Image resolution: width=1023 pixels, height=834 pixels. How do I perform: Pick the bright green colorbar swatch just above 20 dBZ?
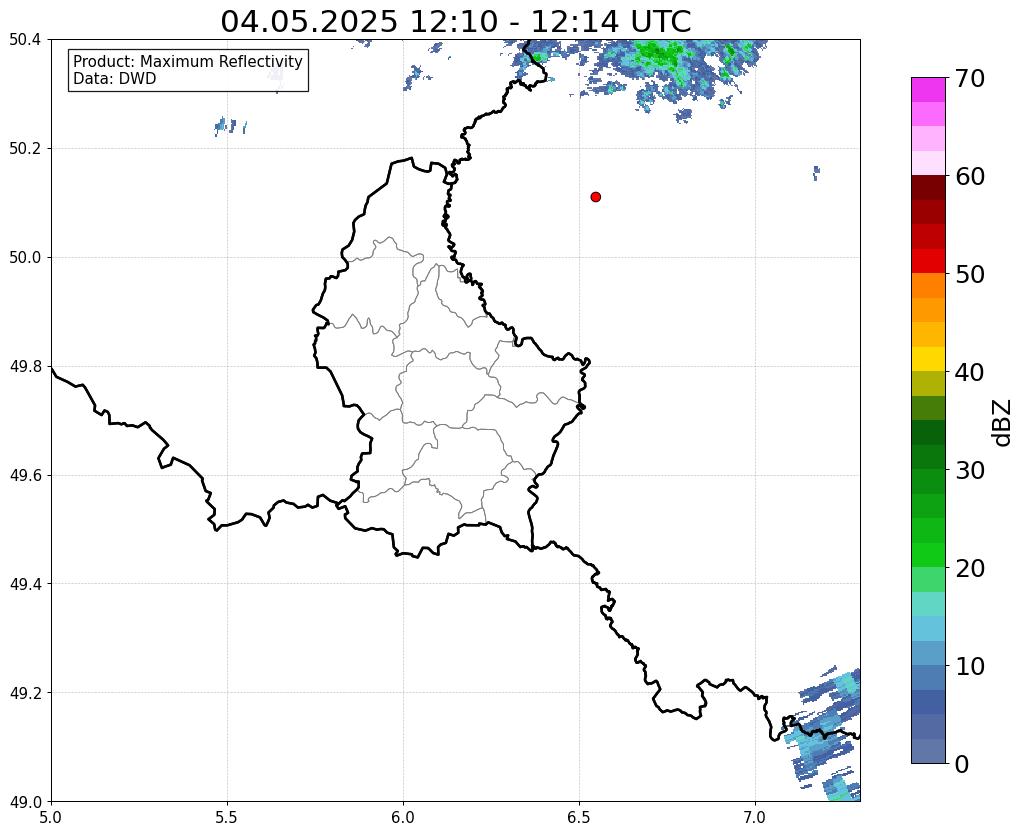pos(928,555)
